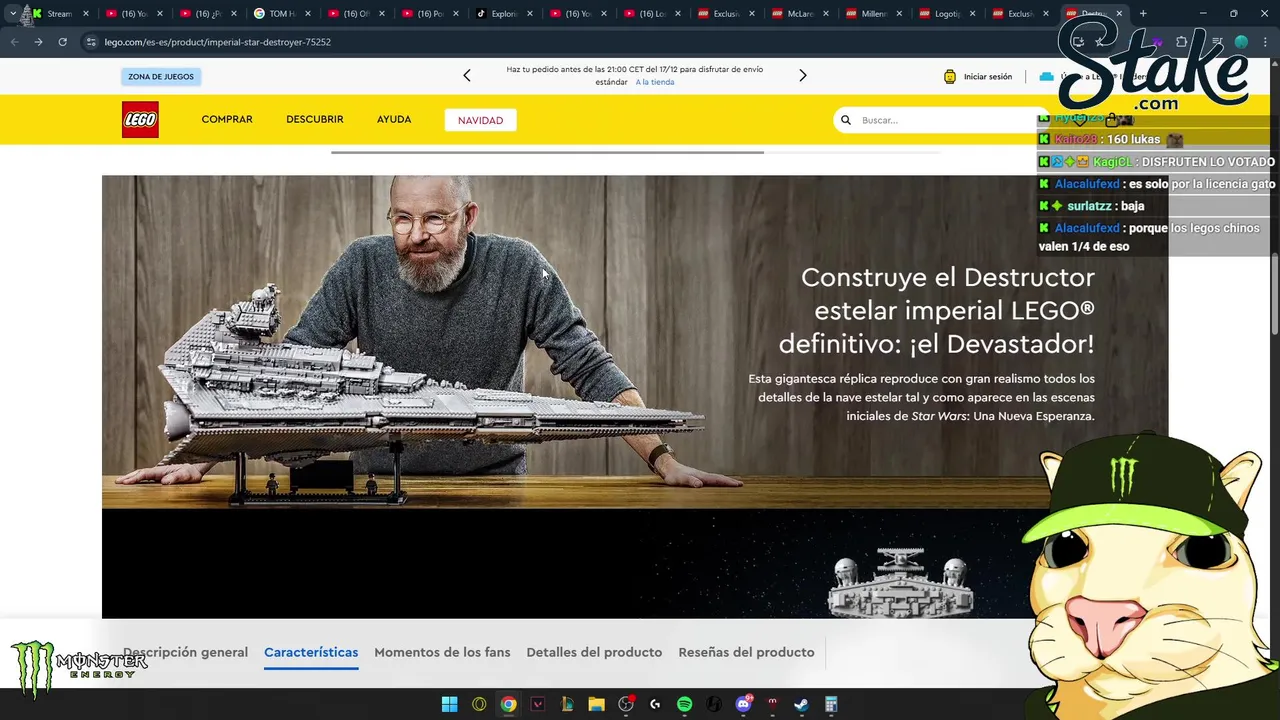Viewport: 1280px width, 720px height.
Task: Click the LEGO logo home icon
Action: click(x=140, y=119)
